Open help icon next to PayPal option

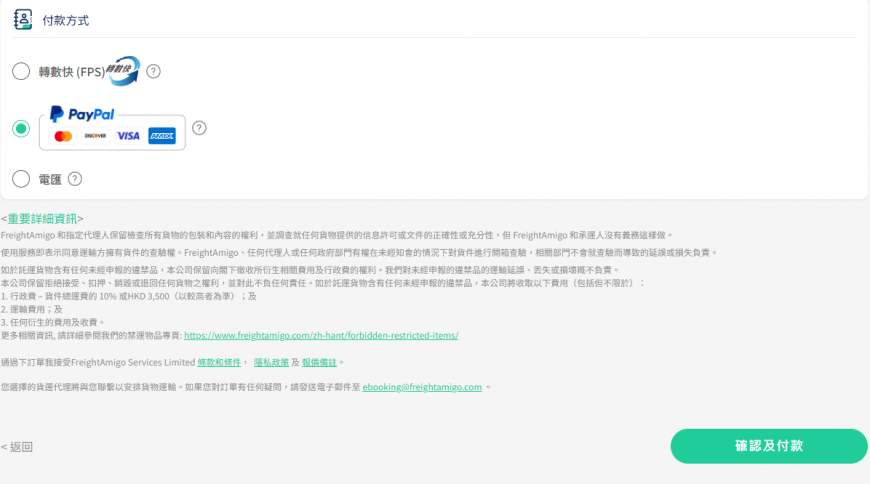(x=199, y=128)
